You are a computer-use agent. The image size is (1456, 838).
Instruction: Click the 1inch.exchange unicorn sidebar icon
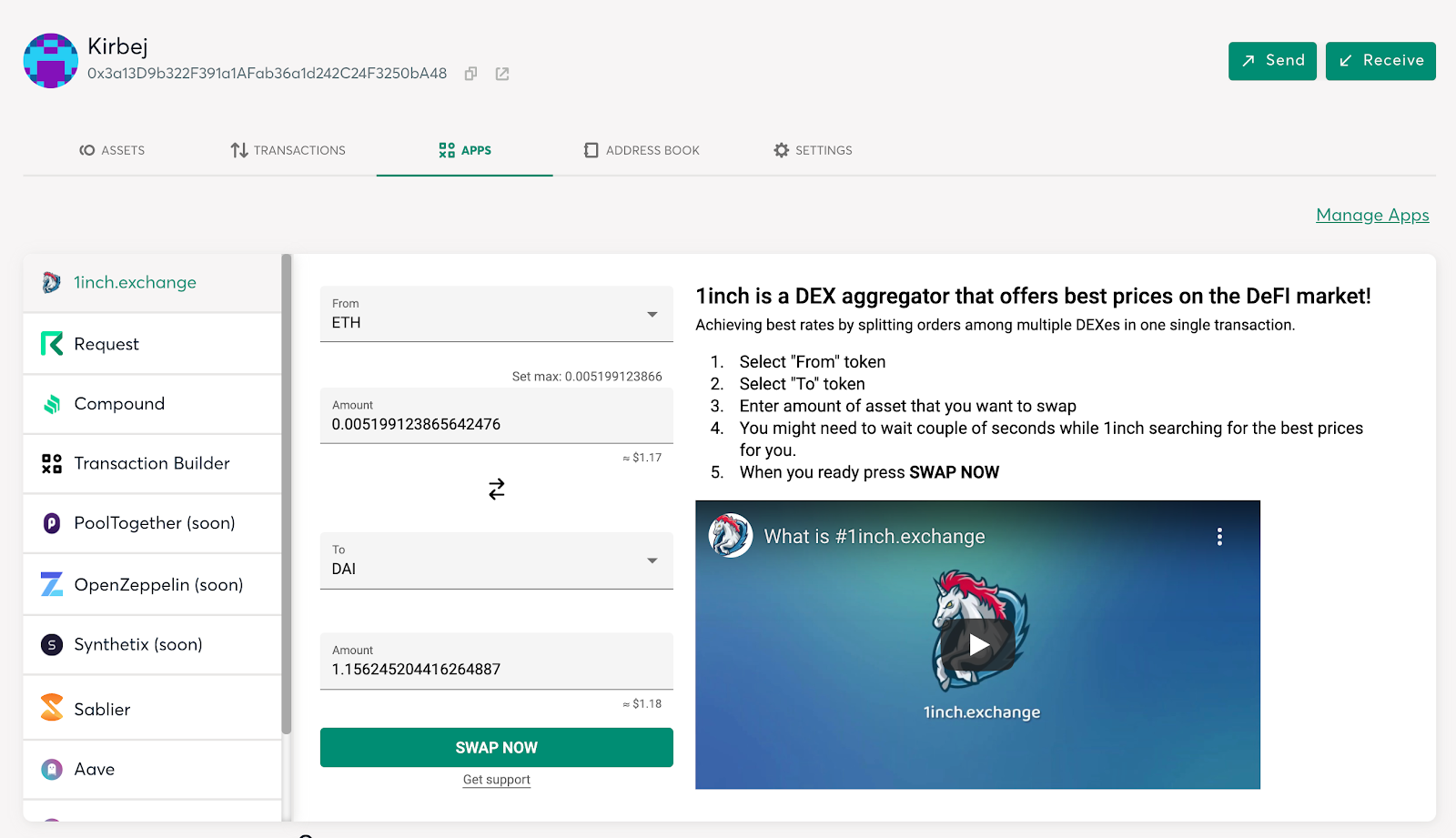point(52,283)
